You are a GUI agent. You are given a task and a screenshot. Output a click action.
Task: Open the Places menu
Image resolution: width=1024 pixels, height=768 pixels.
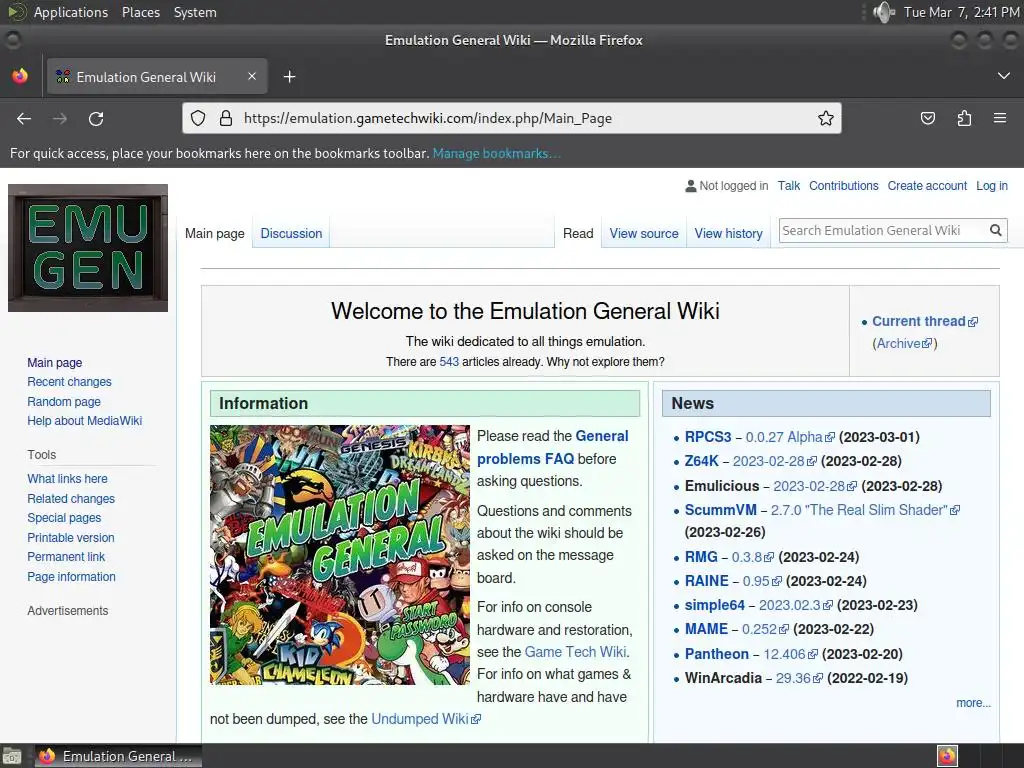tap(141, 12)
